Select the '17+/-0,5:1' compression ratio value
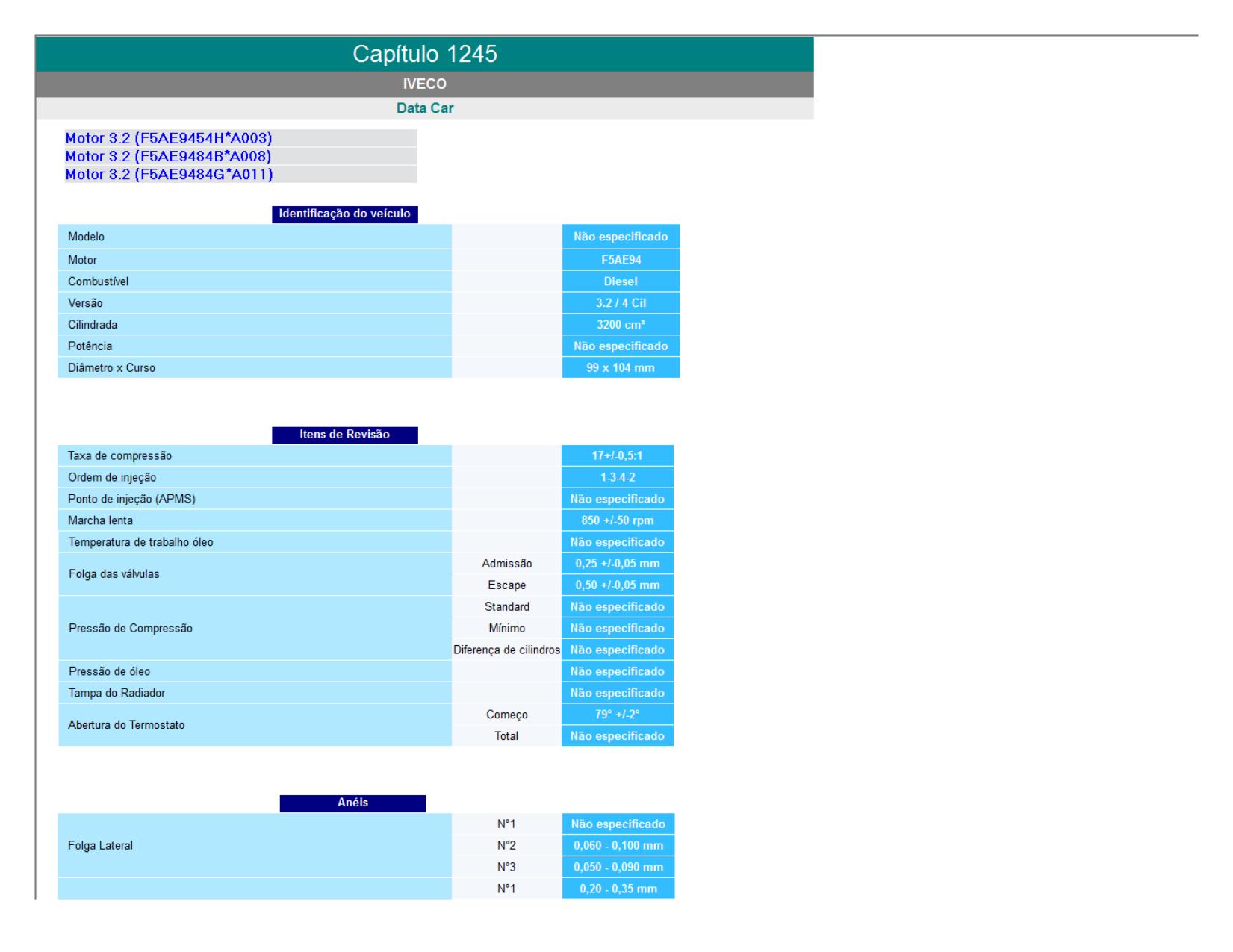The image size is (1233, 952). click(x=618, y=456)
